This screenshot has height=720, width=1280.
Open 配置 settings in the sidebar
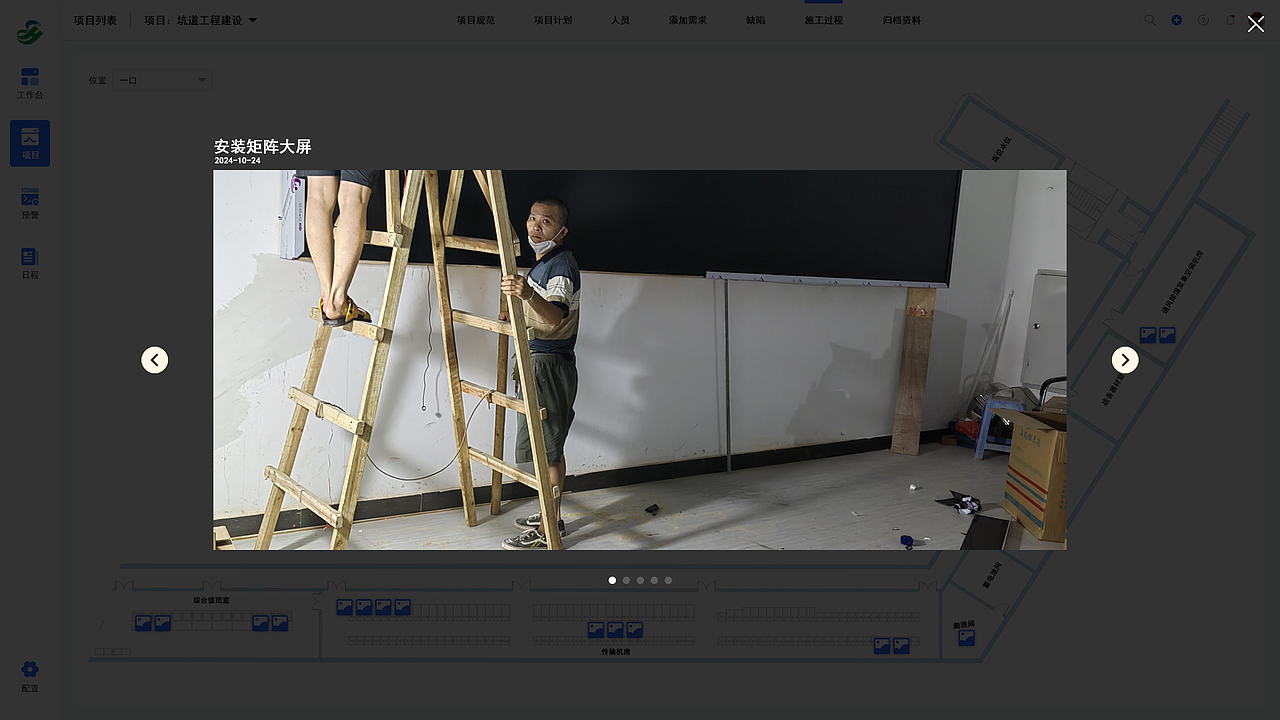click(30, 677)
